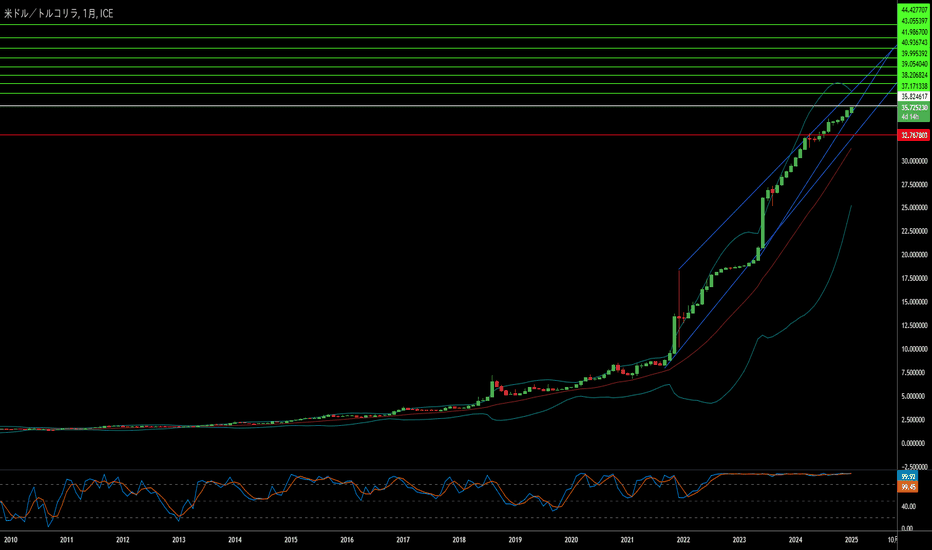Viewport: 932px width, 550px height.
Task: Click the 40.936743 green price label
Action: point(914,43)
